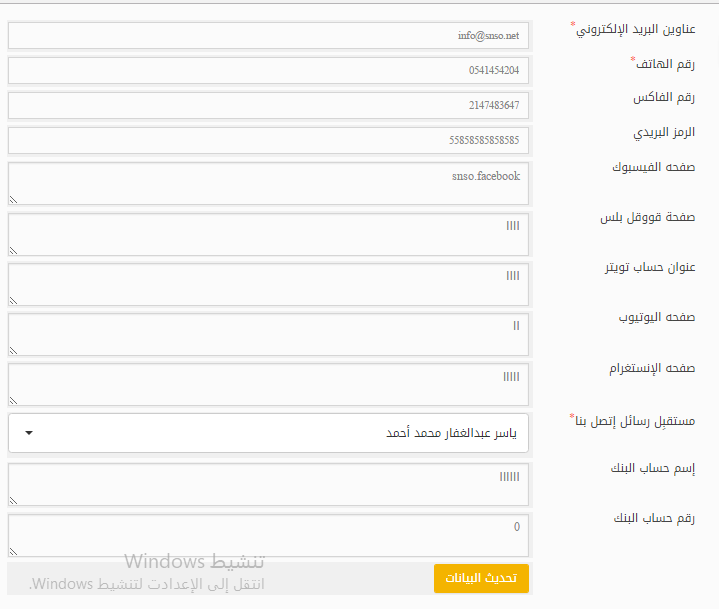Click the email address field containing info@snso.net
The image size is (719, 609).
(x=268, y=35)
